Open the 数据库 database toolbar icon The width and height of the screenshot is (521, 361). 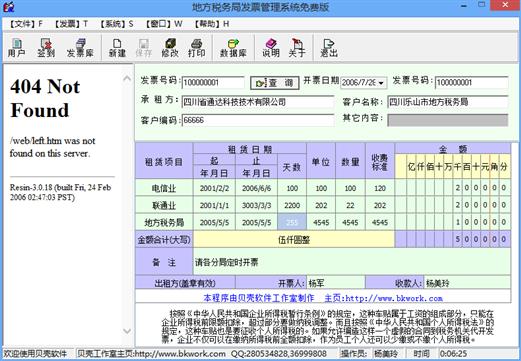tap(233, 48)
